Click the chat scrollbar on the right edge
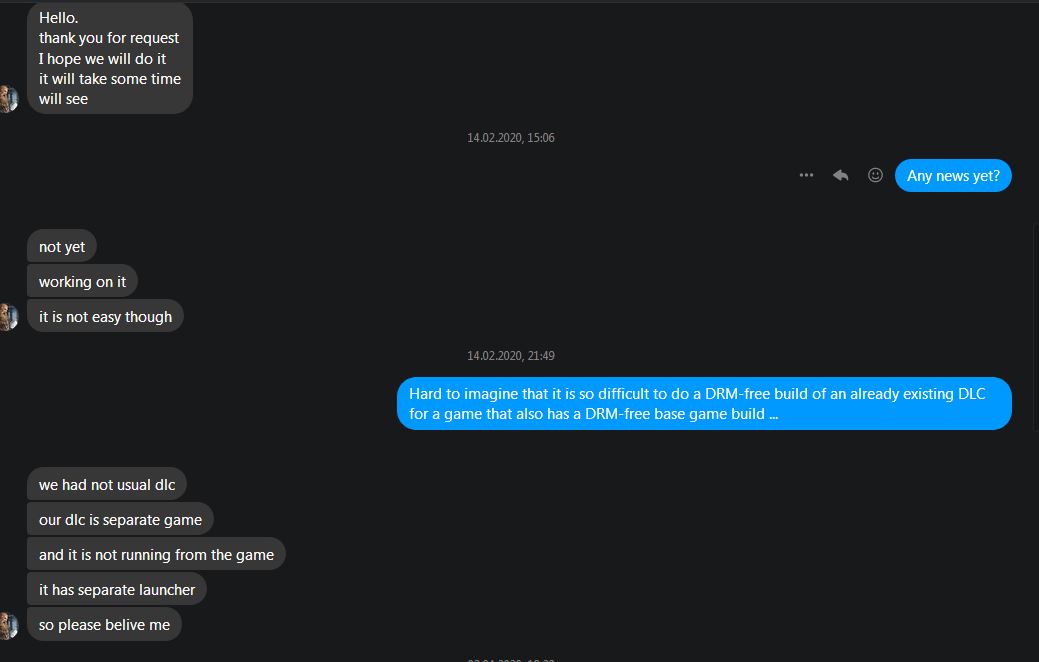Image resolution: width=1039 pixels, height=662 pixels. [x=1036, y=328]
